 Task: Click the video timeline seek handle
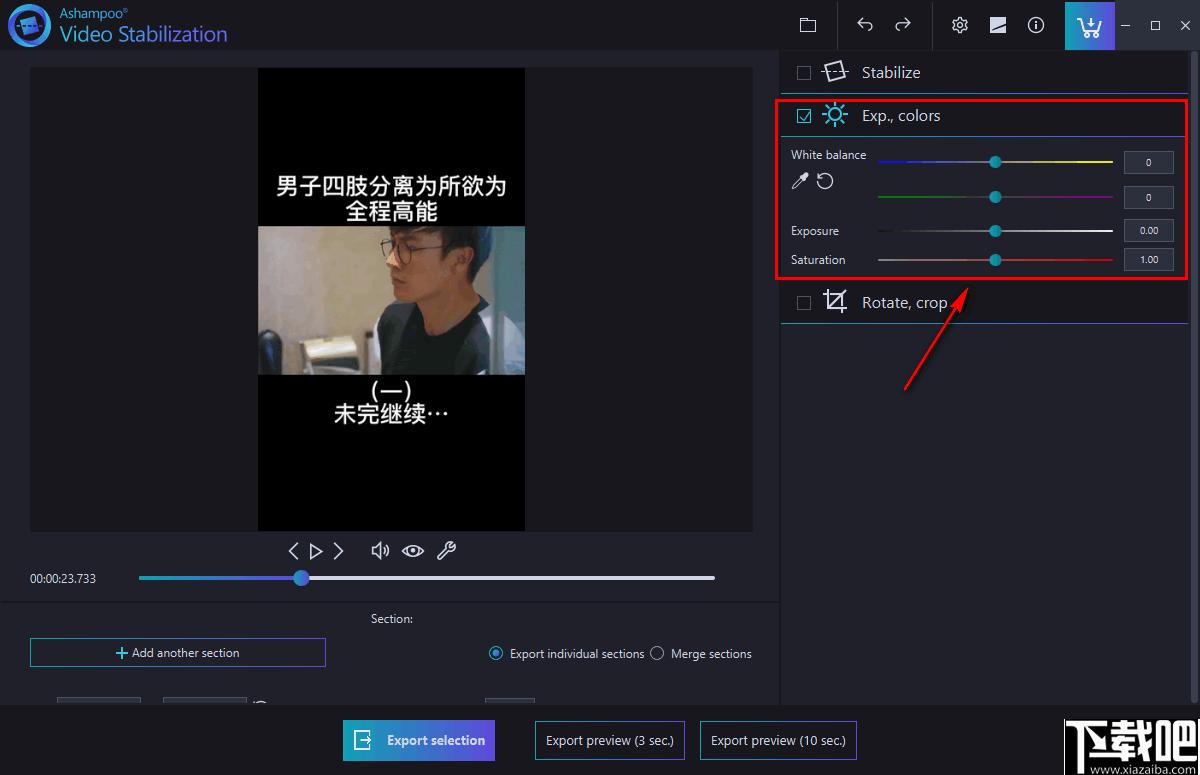(x=301, y=578)
